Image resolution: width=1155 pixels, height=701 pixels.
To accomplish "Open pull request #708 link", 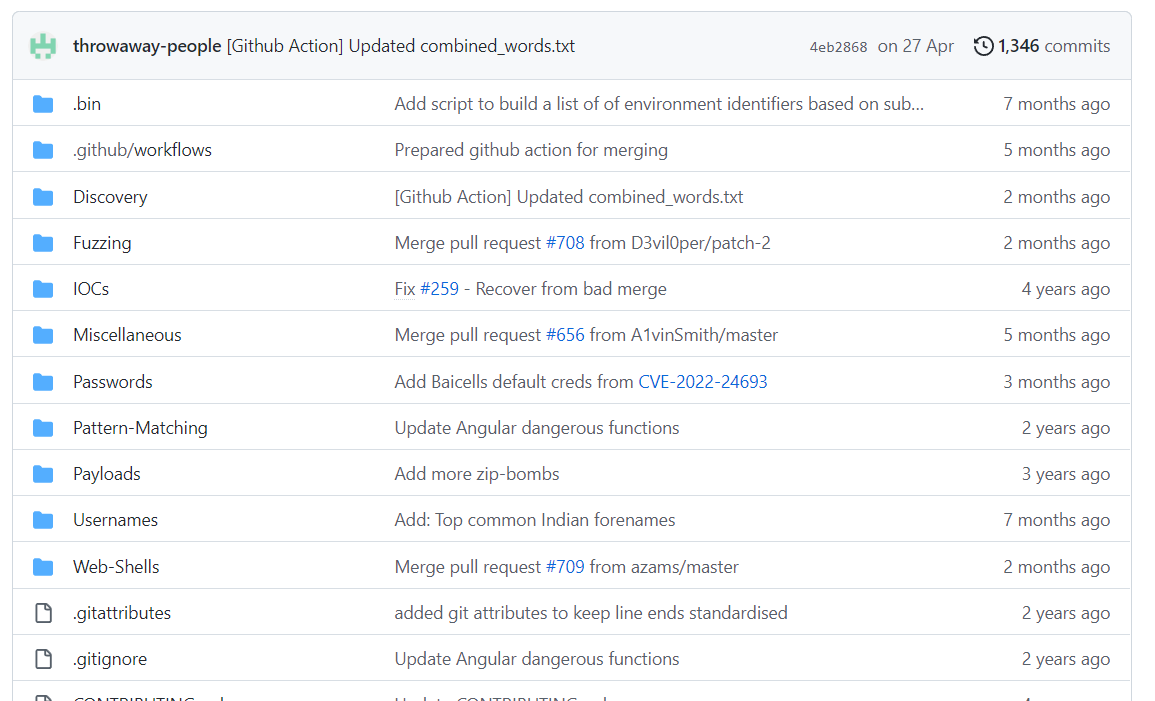I will click(565, 242).
